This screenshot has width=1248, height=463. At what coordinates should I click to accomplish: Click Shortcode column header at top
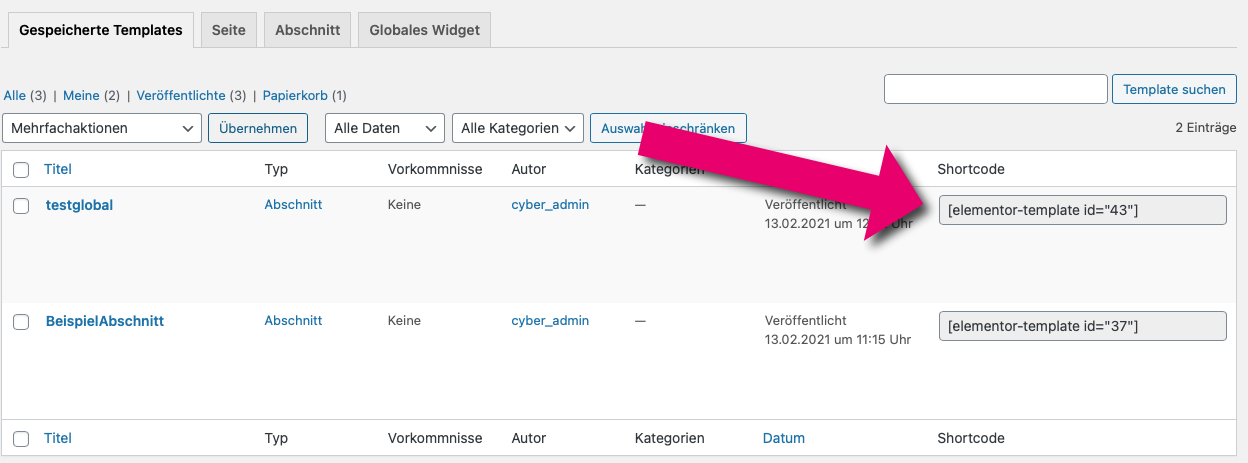[970, 169]
